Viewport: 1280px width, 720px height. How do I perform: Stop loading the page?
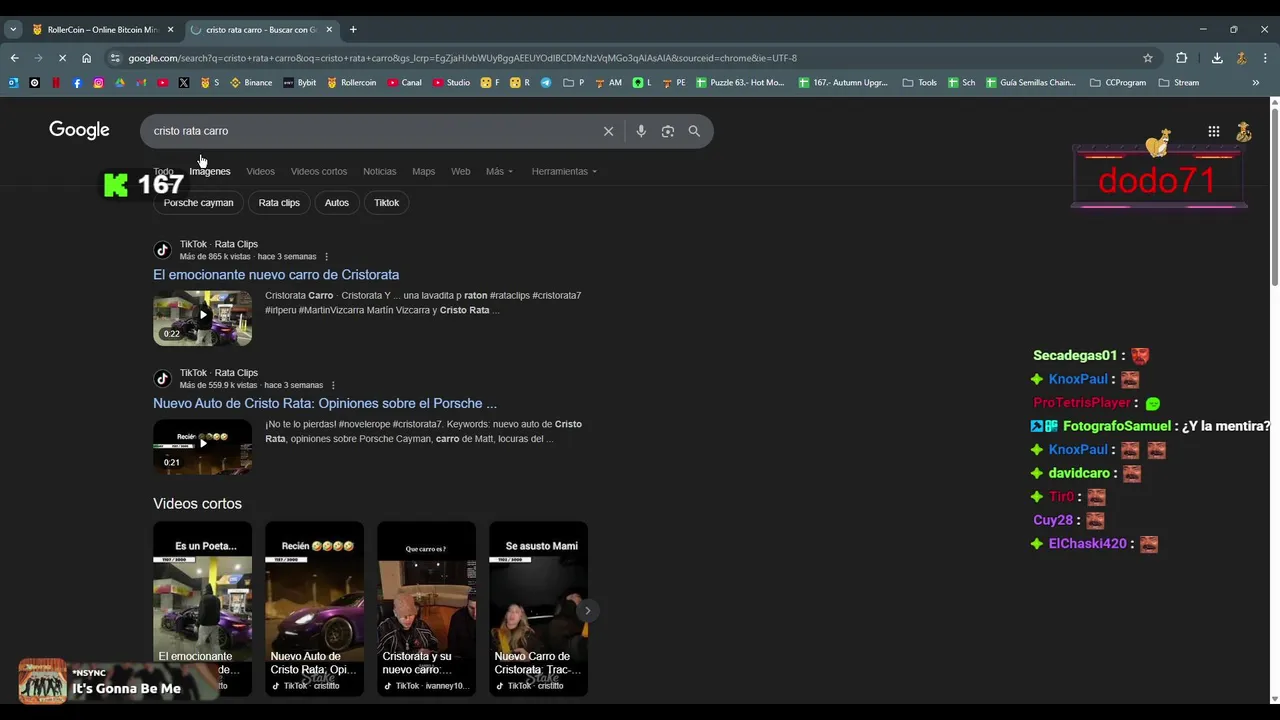click(x=62, y=58)
